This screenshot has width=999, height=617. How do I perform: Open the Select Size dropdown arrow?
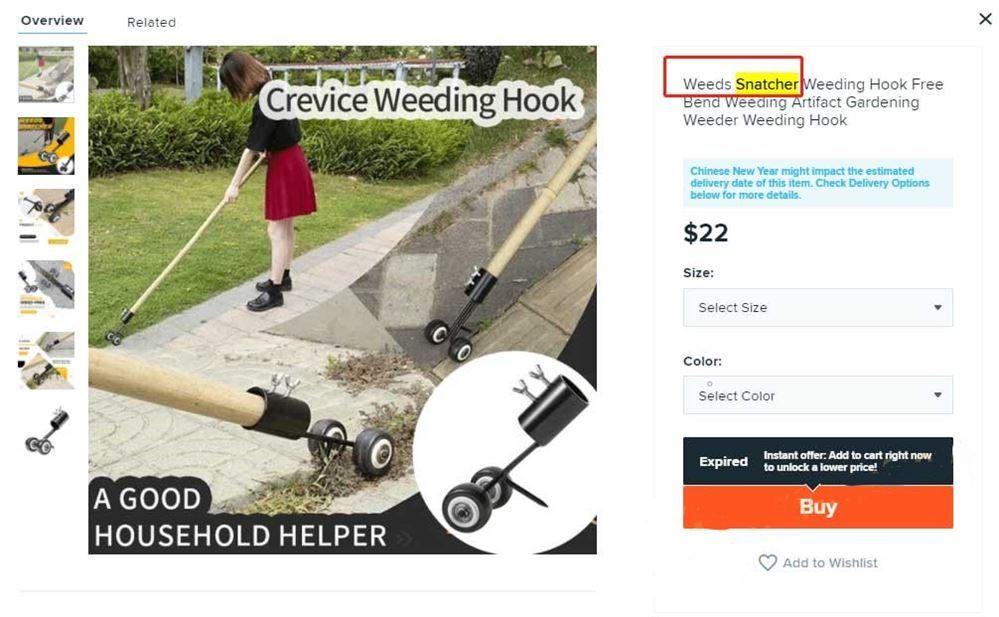point(938,307)
